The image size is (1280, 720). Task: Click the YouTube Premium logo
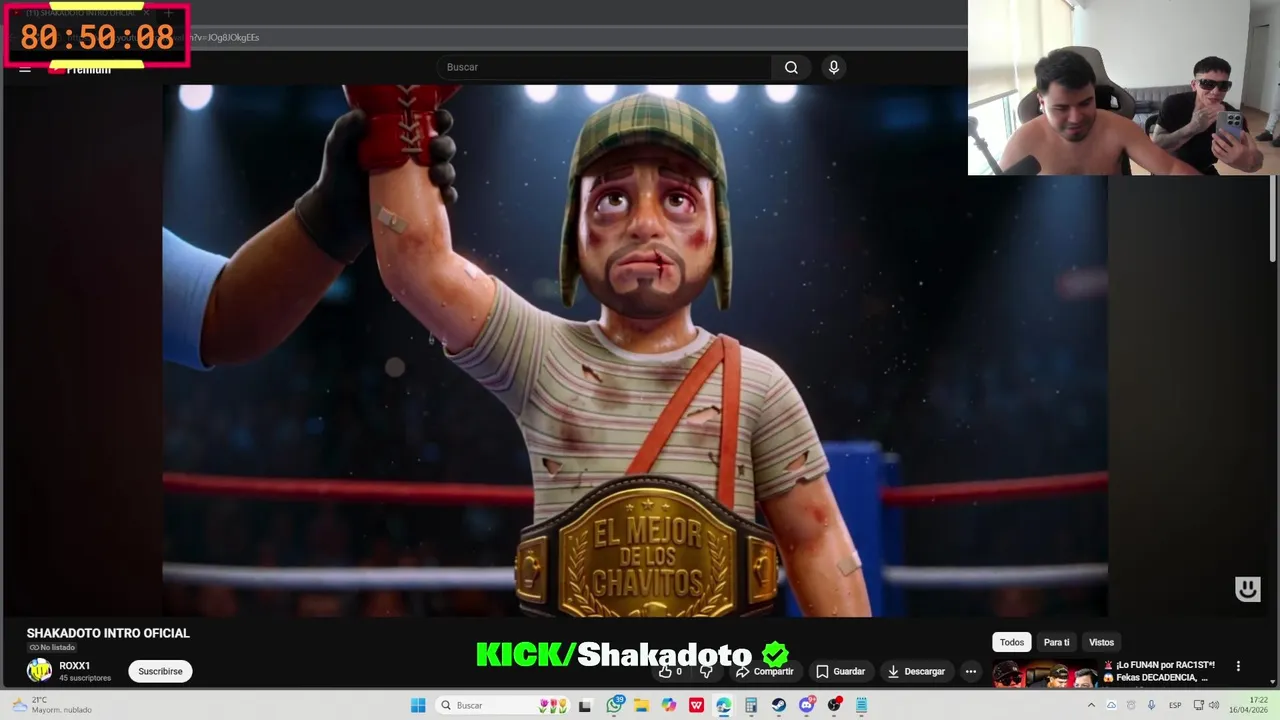pyautogui.click(x=80, y=69)
